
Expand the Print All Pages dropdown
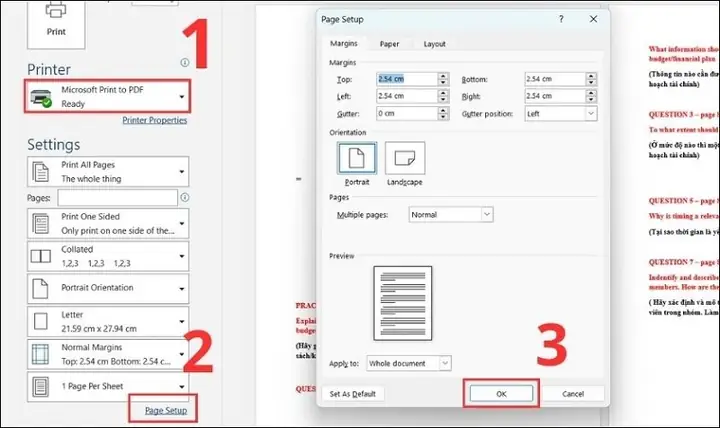tap(108, 172)
